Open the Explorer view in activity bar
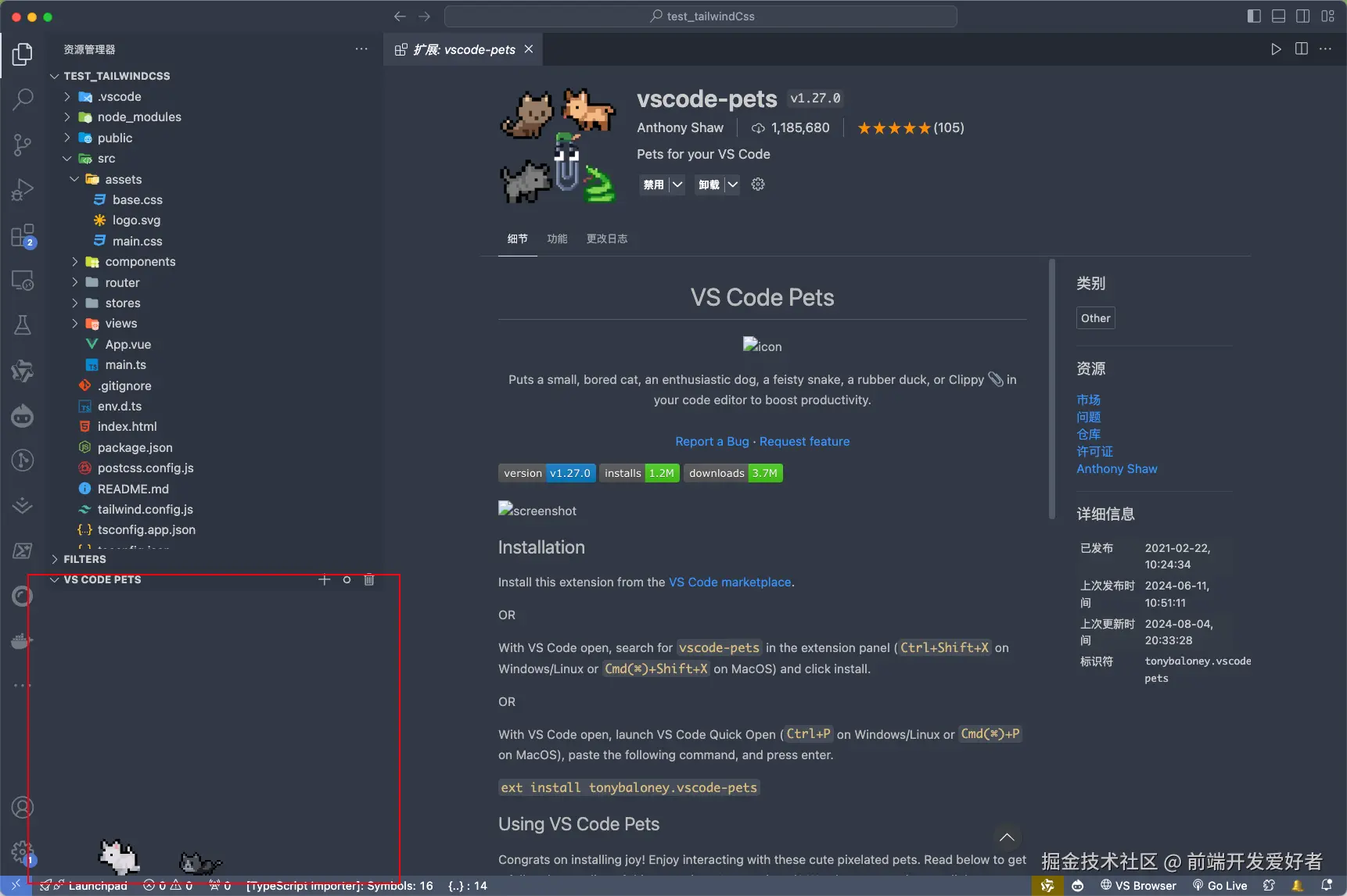This screenshot has width=1347, height=896. pos(23,54)
